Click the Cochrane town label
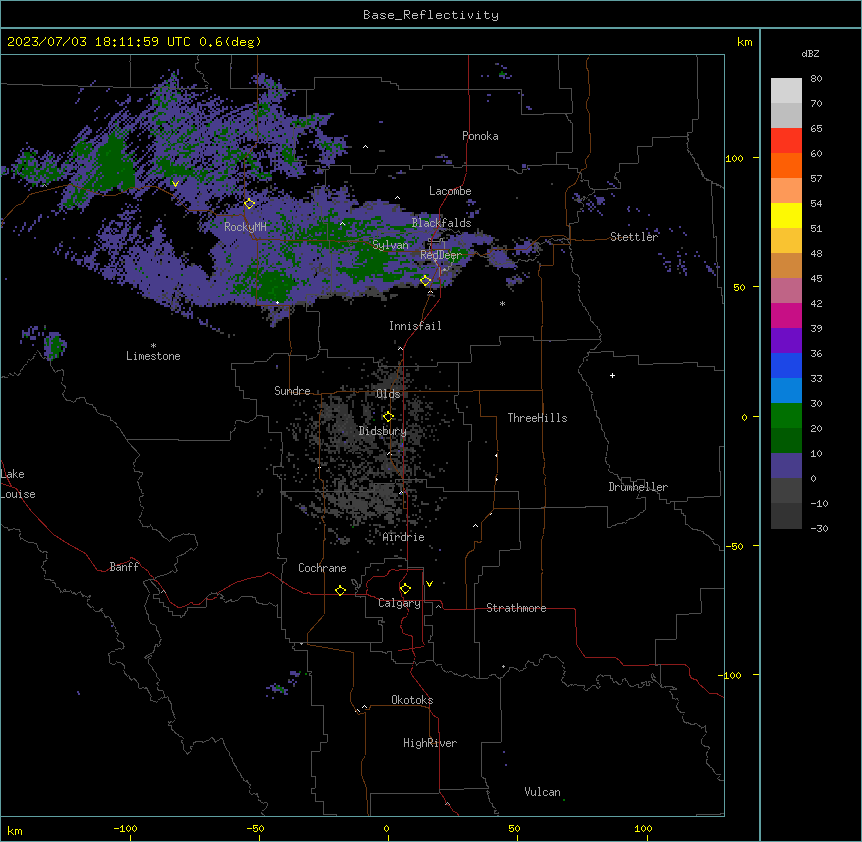862x842 pixels. pyautogui.click(x=322, y=568)
